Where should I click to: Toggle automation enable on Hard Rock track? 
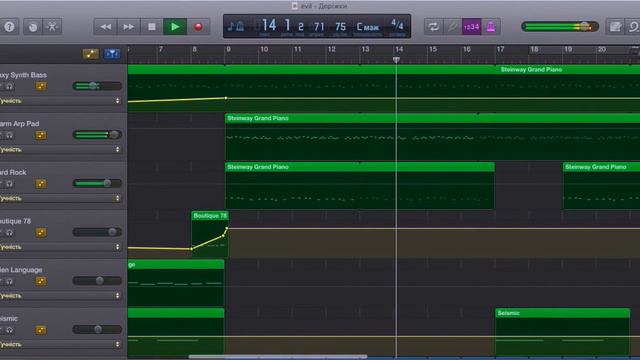41,184
